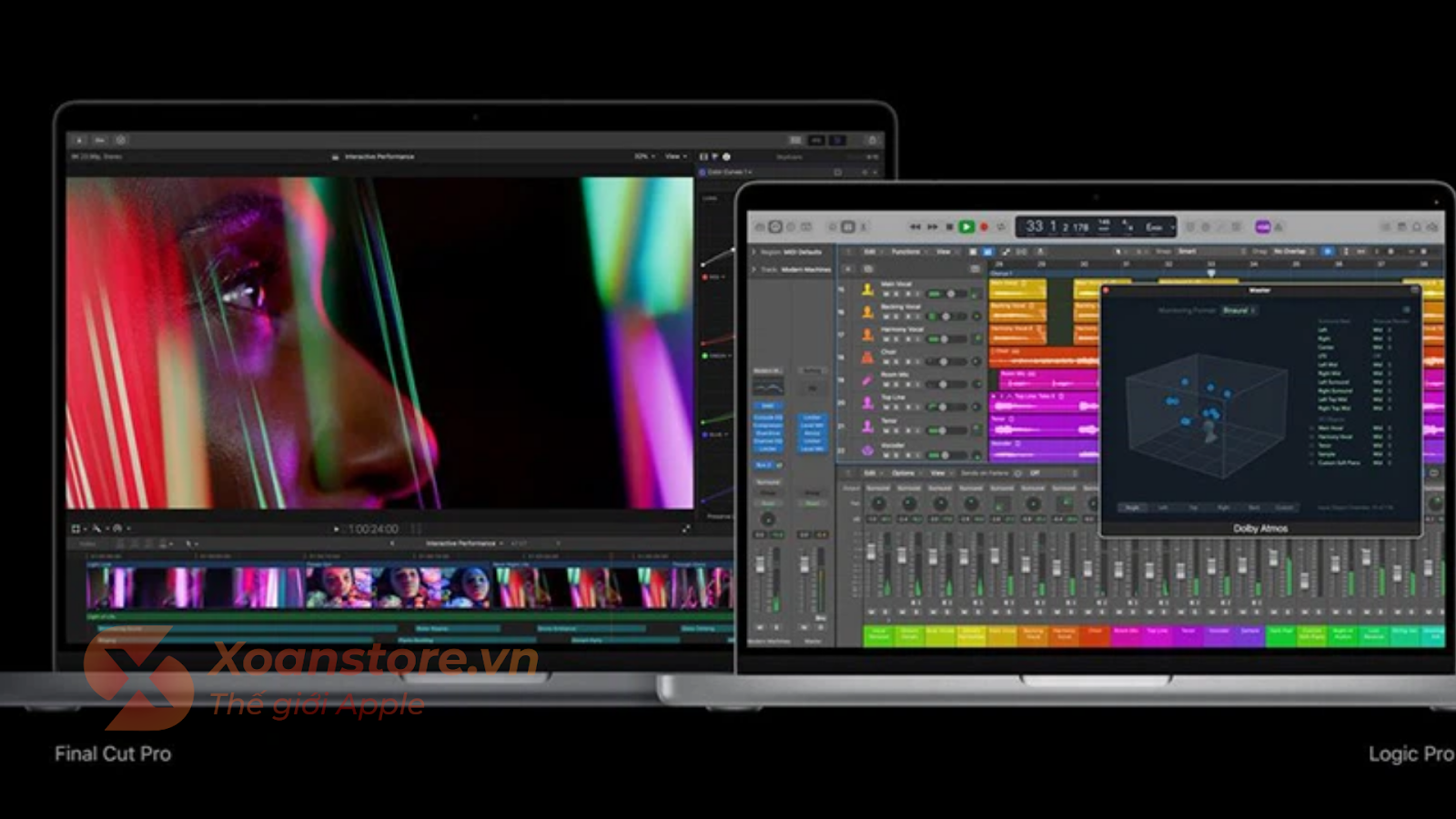1456x819 pixels.
Task: Click the red Record button in Logic Pro
Action: (984, 227)
